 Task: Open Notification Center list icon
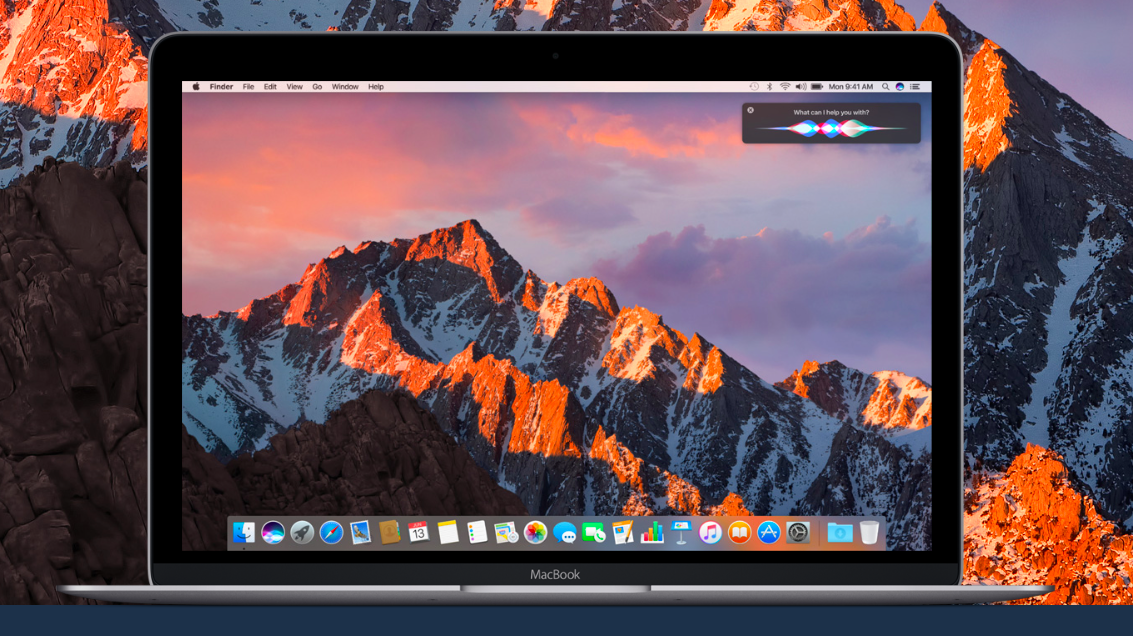[x=916, y=87]
